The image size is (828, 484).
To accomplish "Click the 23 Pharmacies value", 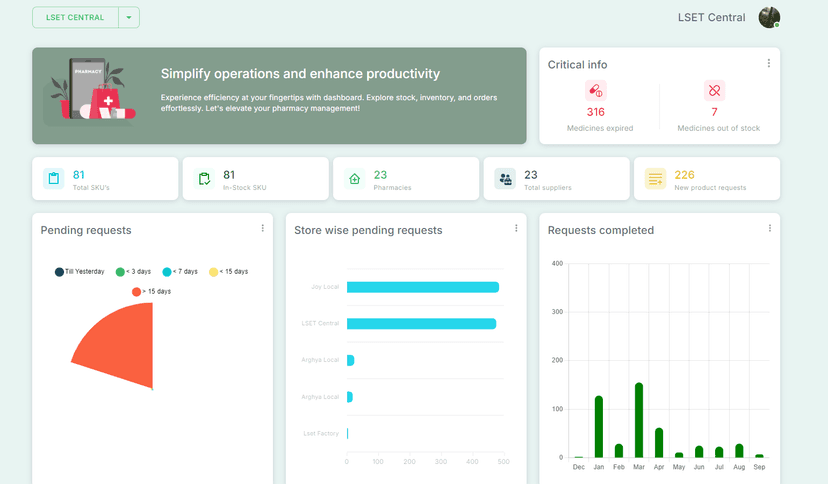I will 380,175.
